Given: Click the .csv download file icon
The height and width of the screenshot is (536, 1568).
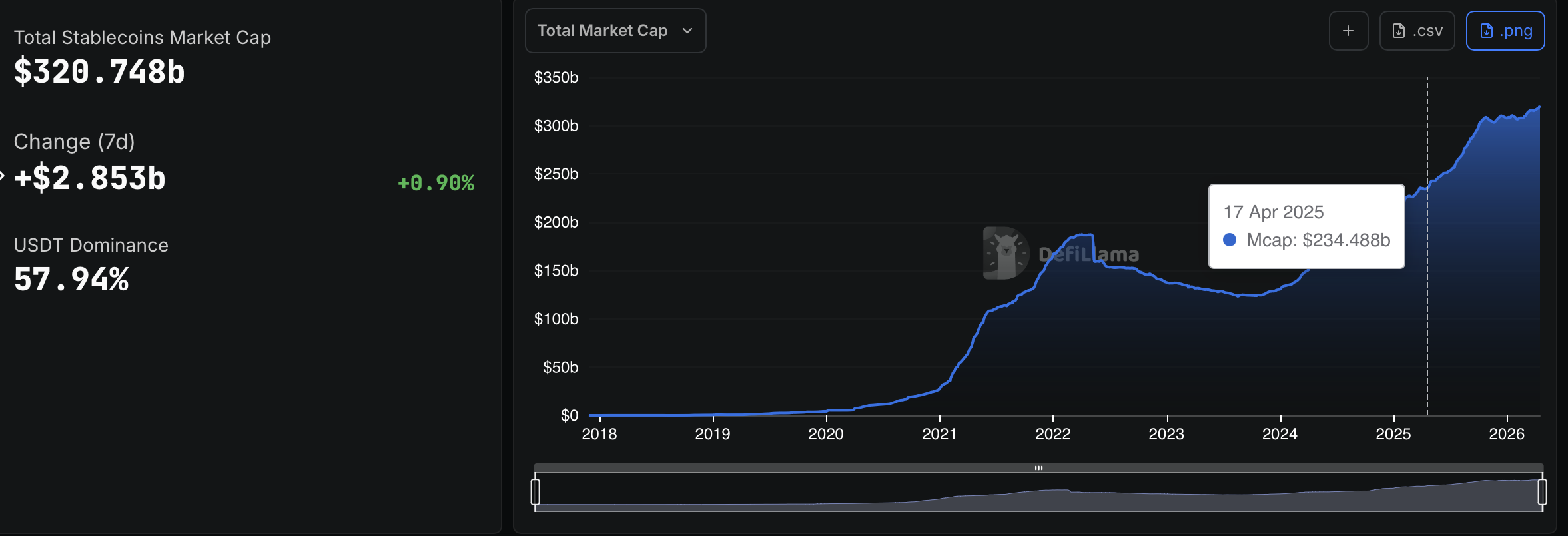Looking at the screenshot, I should (x=1399, y=31).
